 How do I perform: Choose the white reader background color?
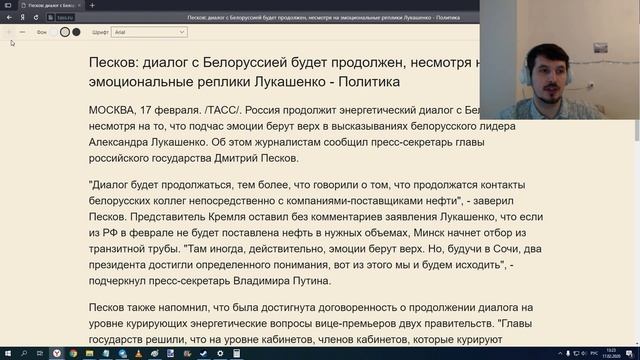(x=54, y=32)
